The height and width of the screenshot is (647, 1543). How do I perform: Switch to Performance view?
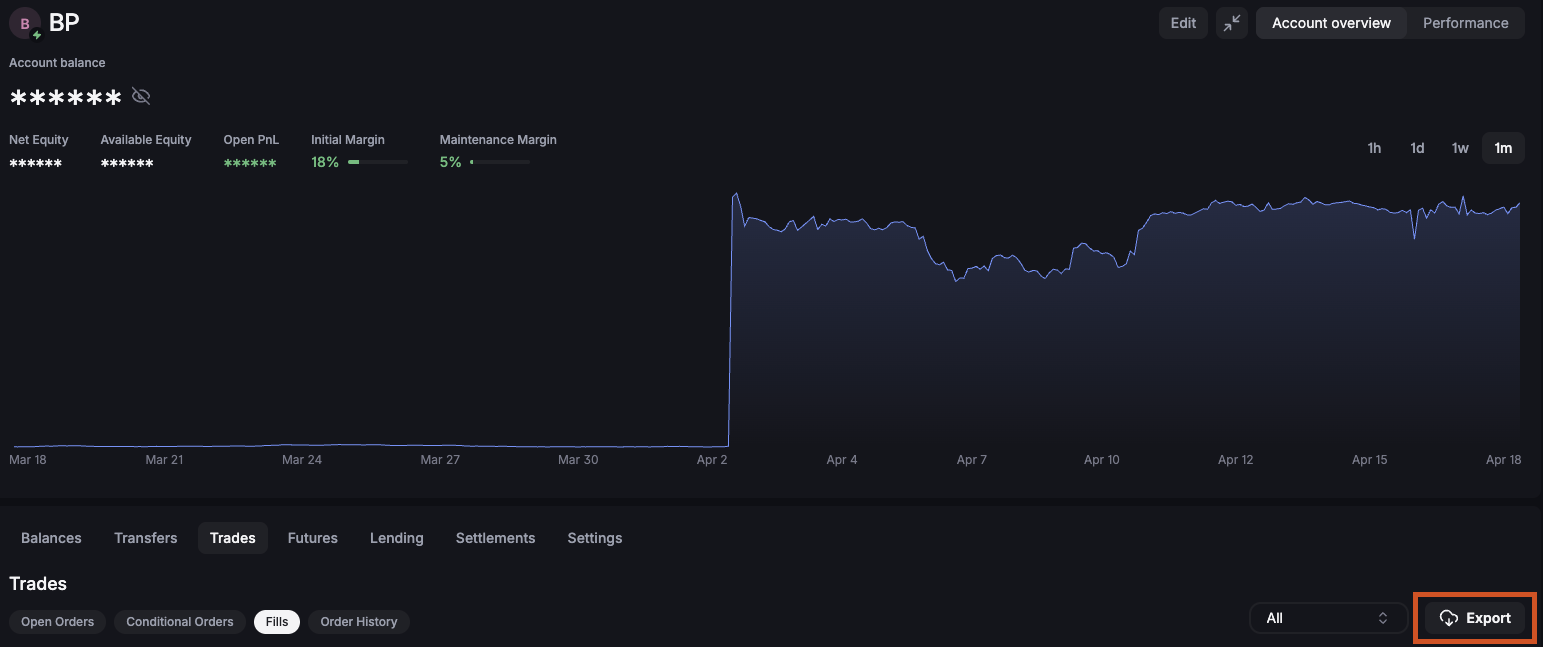coord(1465,23)
